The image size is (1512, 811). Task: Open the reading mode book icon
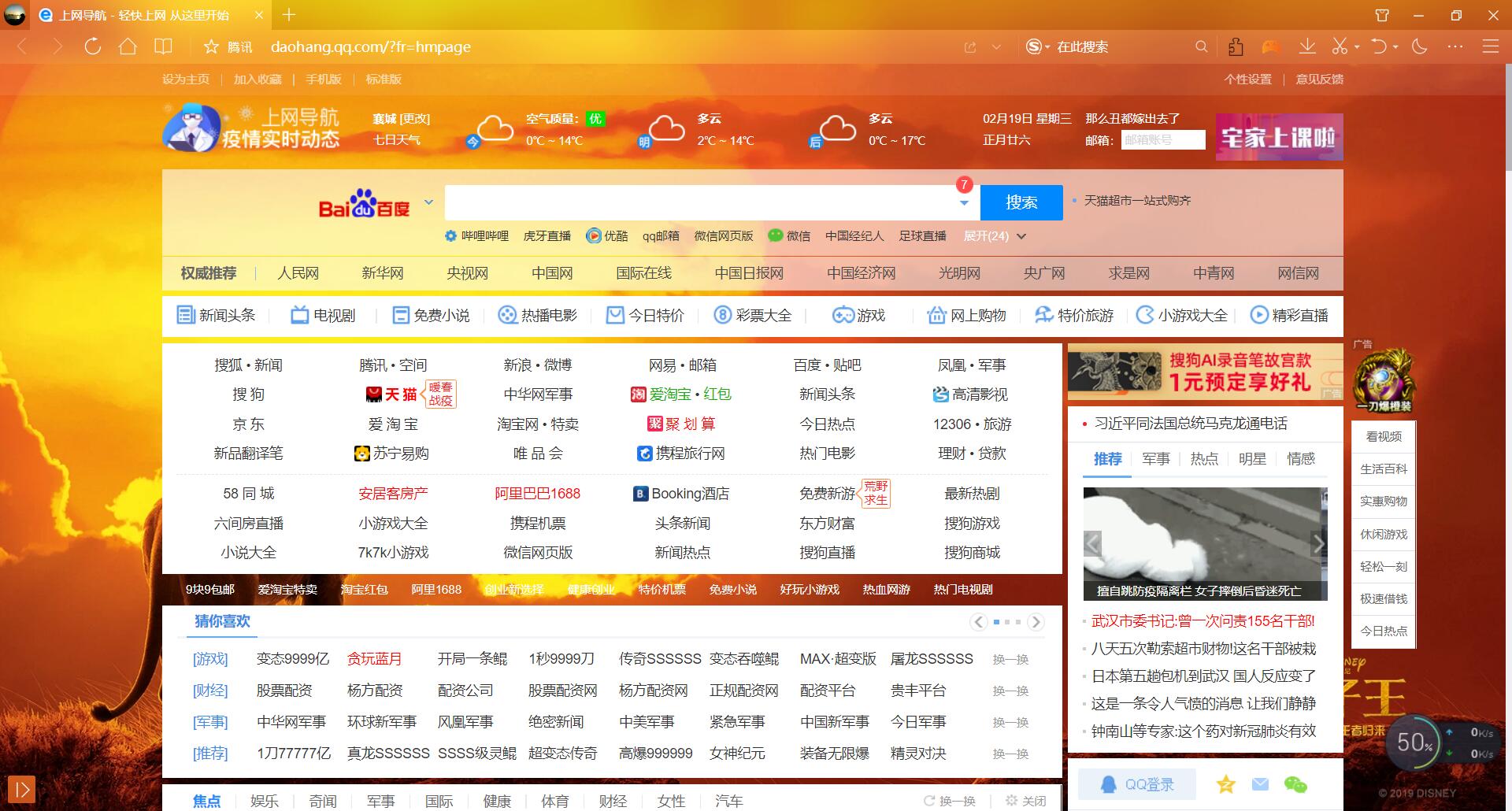pos(163,47)
